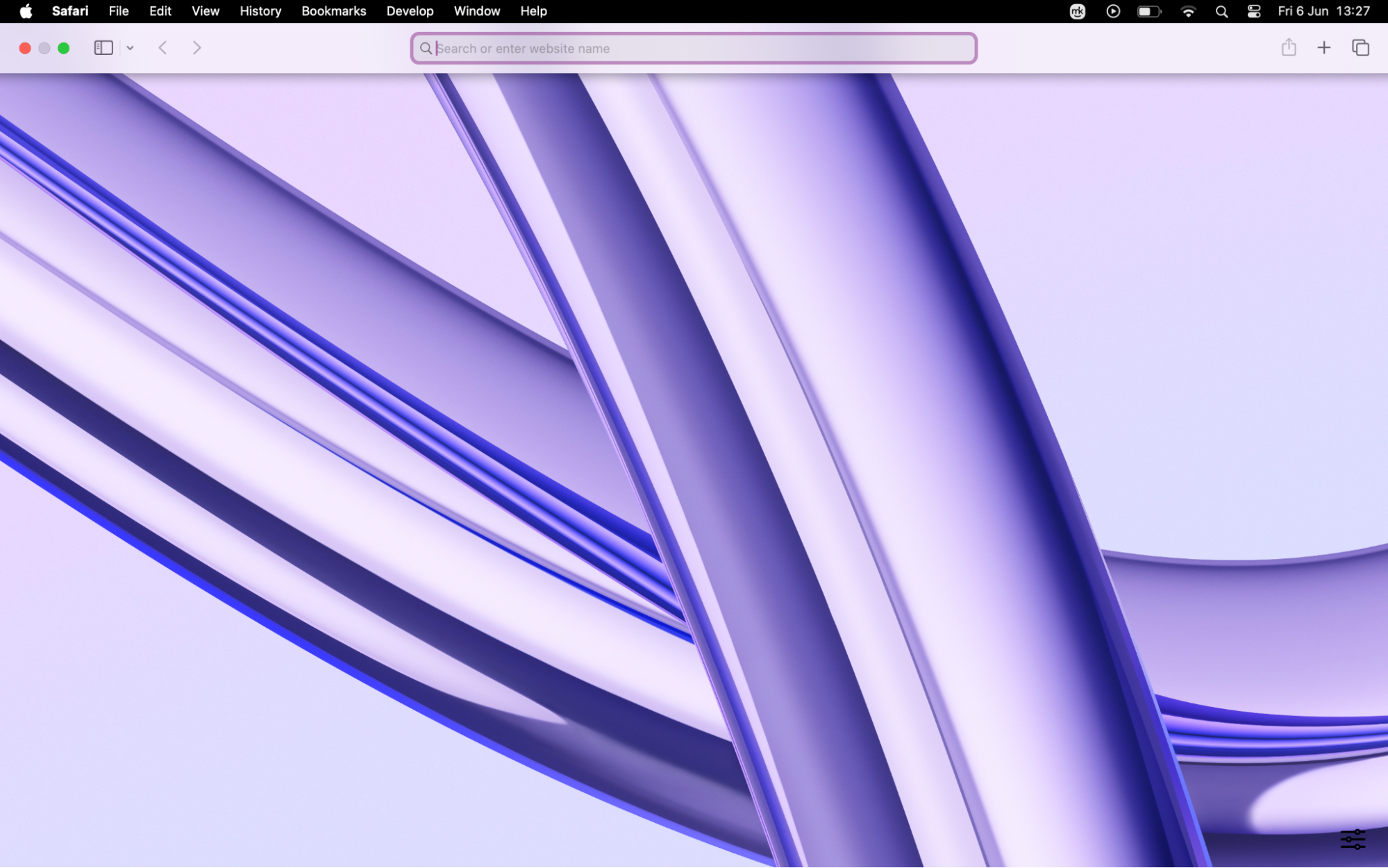The width and height of the screenshot is (1388, 868).
Task: Click inside the search or address field
Action: [x=693, y=48]
